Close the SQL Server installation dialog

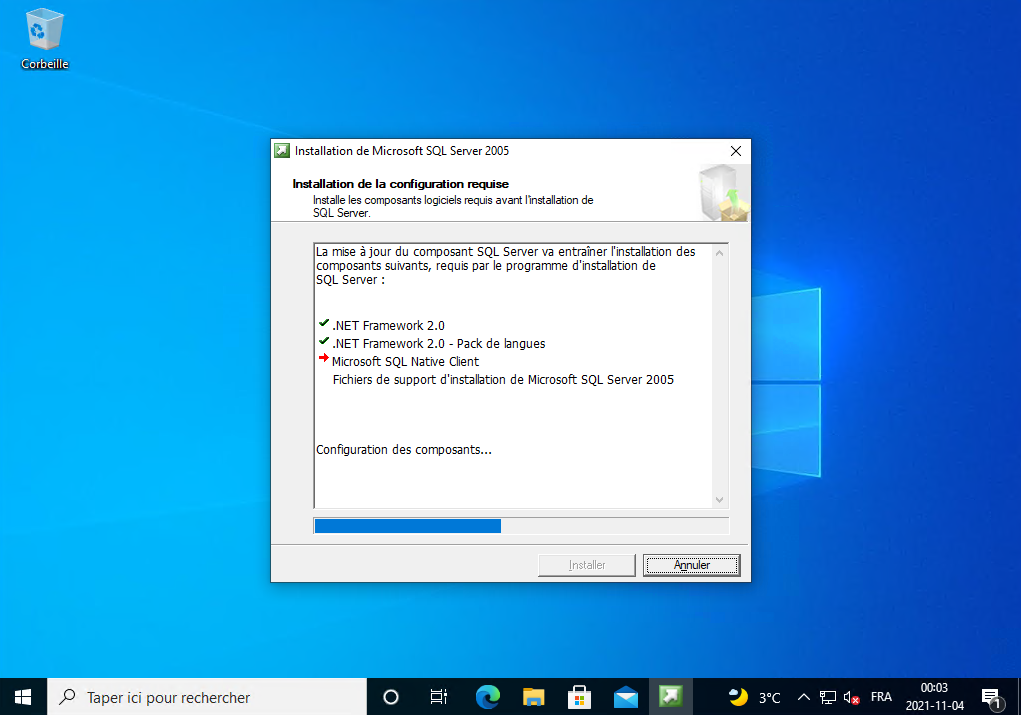(x=736, y=151)
